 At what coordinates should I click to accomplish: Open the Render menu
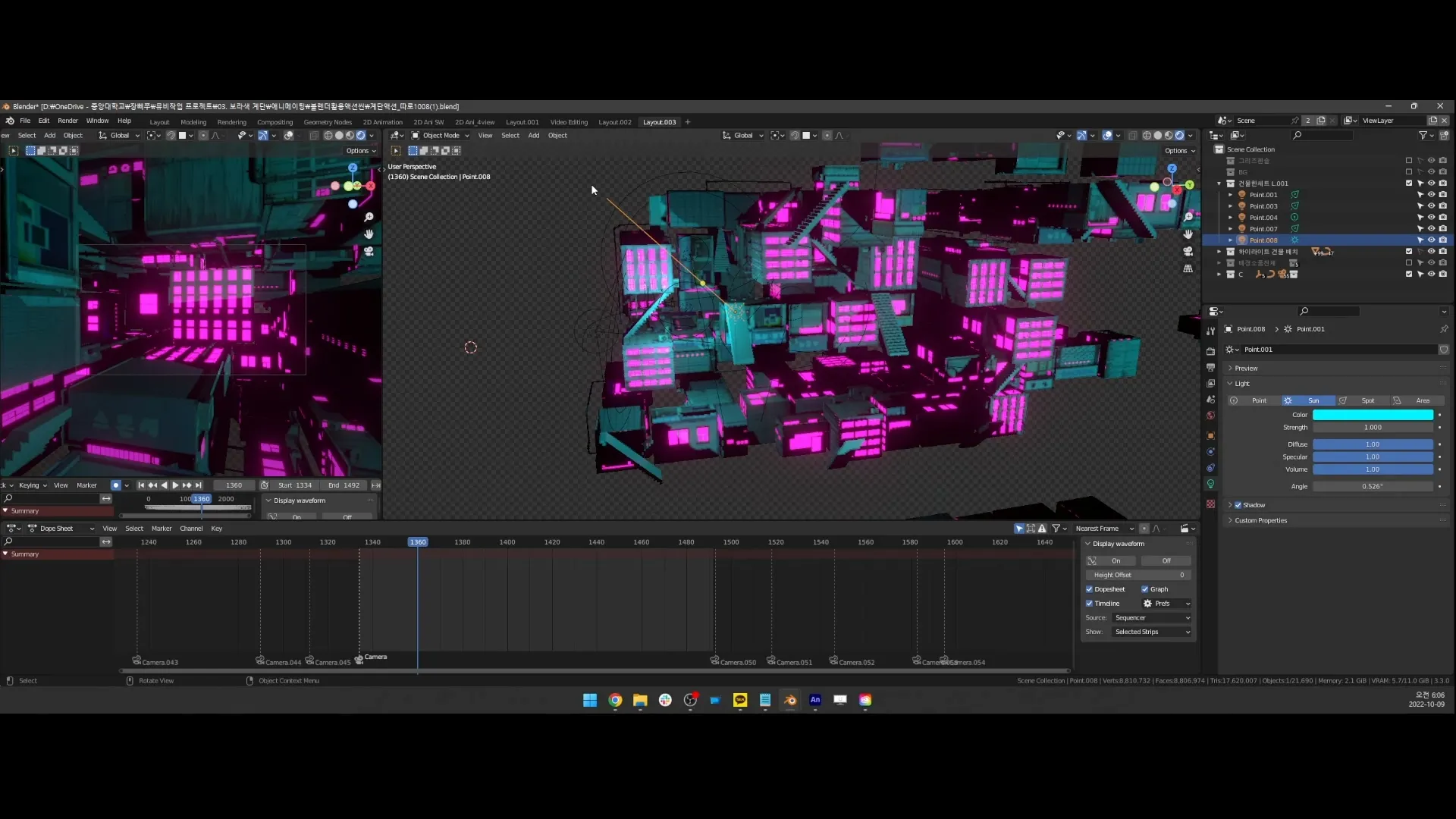[x=67, y=121]
